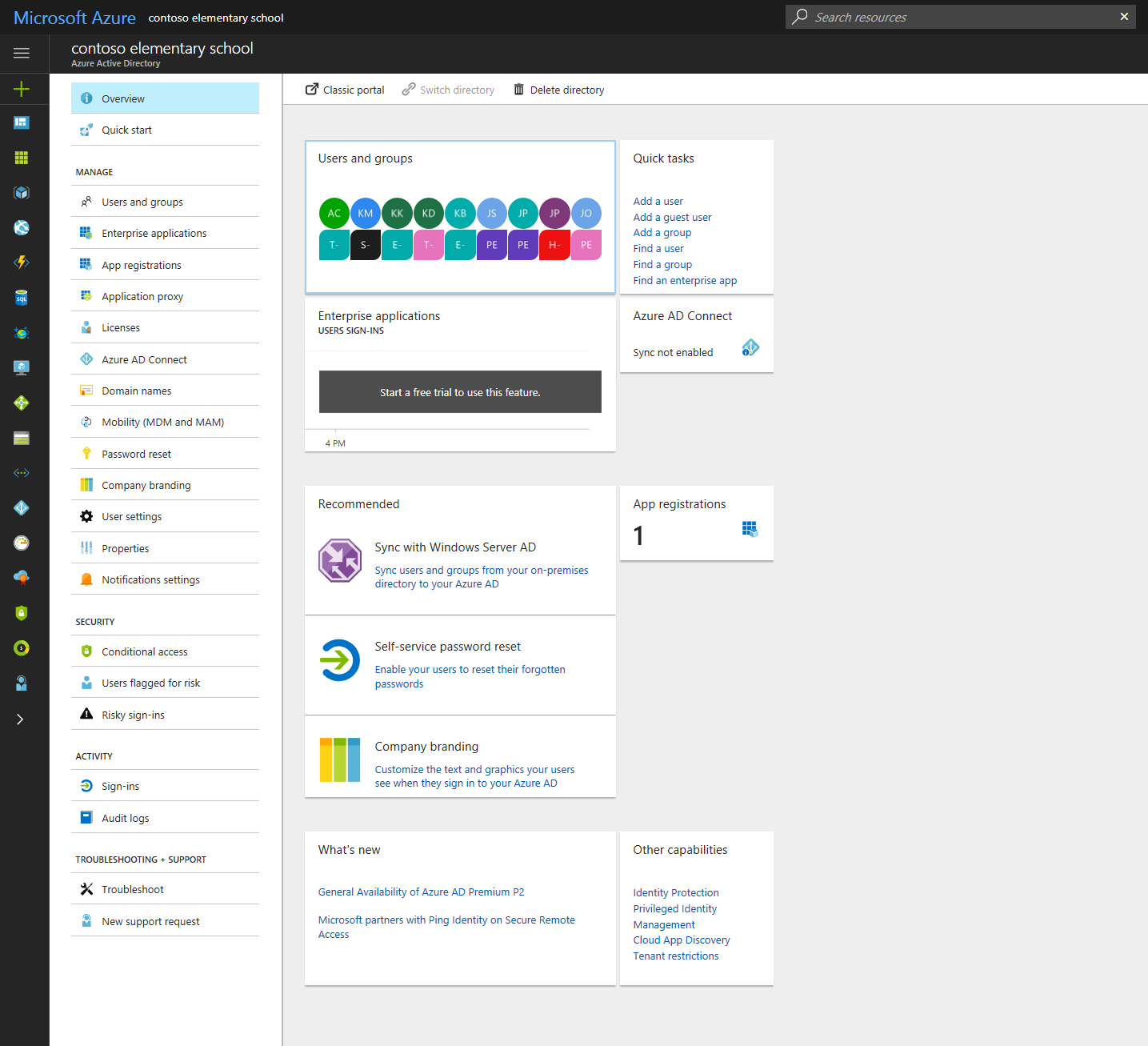Open Quick start menu item
1148x1046 pixels.
(x=165, y=130)
